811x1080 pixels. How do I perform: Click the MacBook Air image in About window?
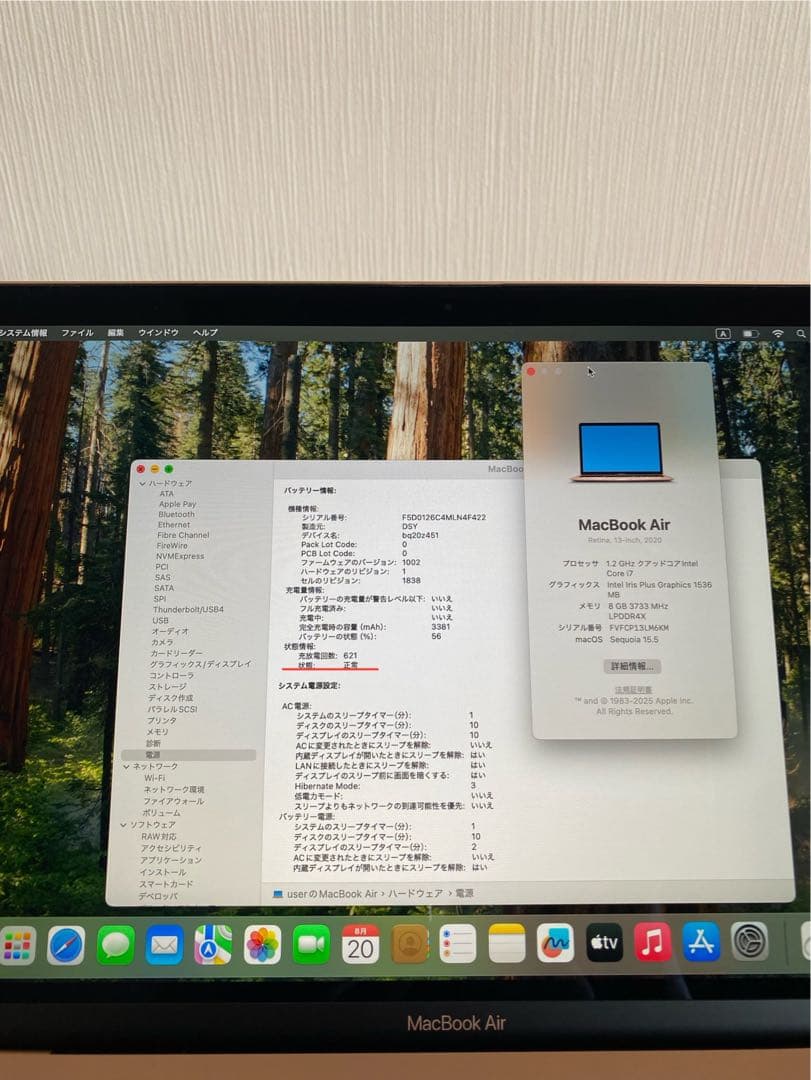[x=621, y=452]
